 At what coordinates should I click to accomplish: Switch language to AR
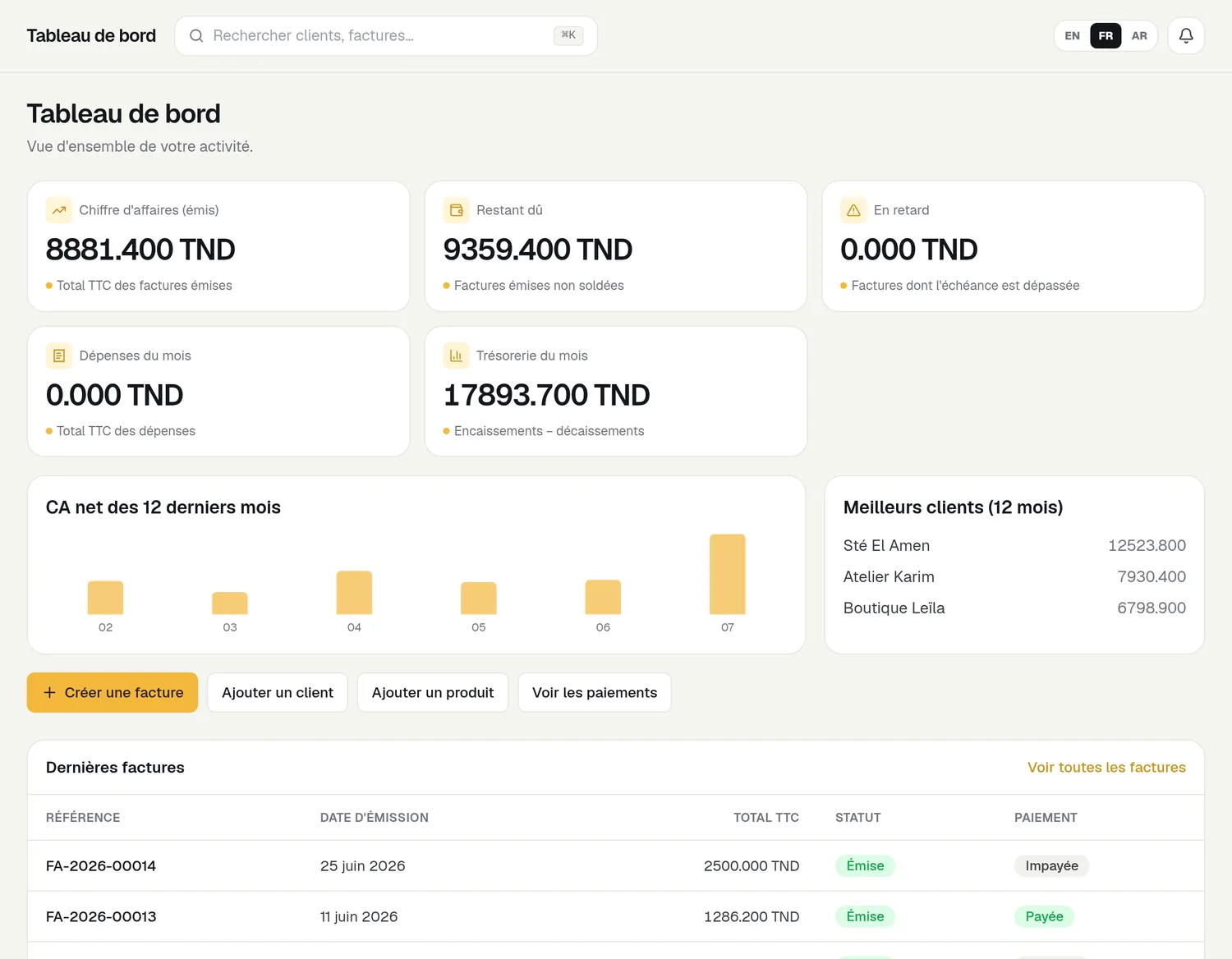pyautogui.click(x=1139, y=36)
